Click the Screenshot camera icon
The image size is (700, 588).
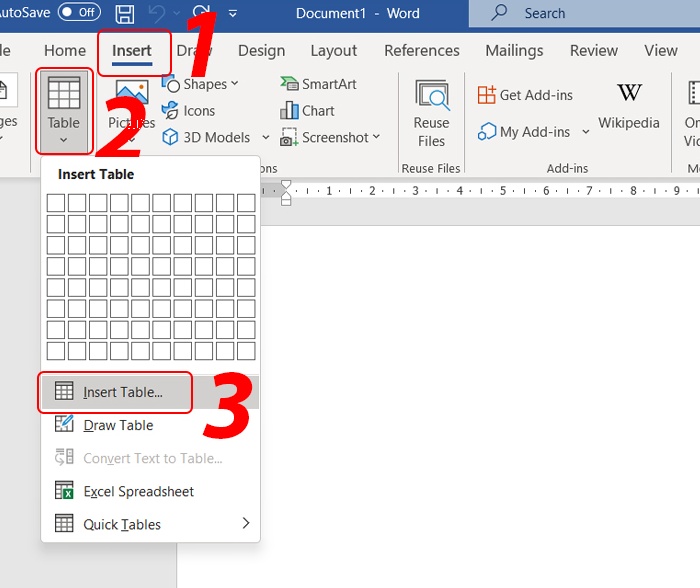(x=289, y=138)
